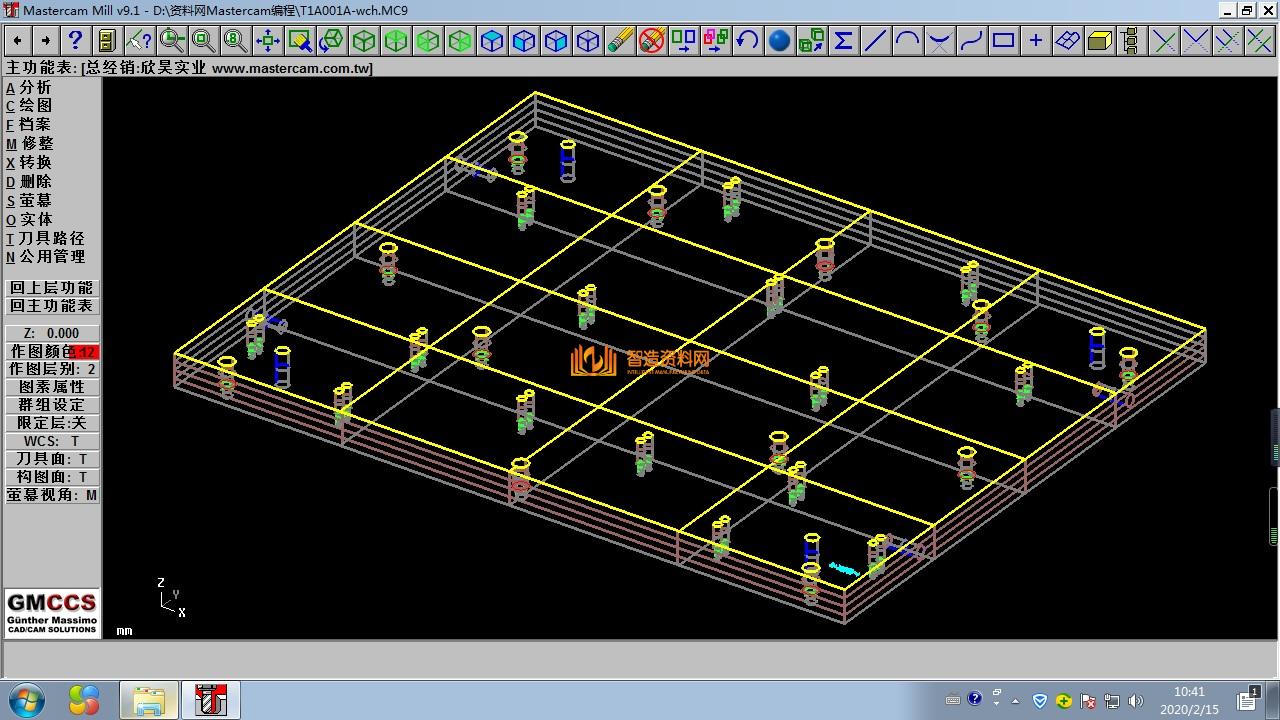Screen dimensions: 1280x720
Task: Click the Line drawing tool icon
Action: tap(875, 40)
